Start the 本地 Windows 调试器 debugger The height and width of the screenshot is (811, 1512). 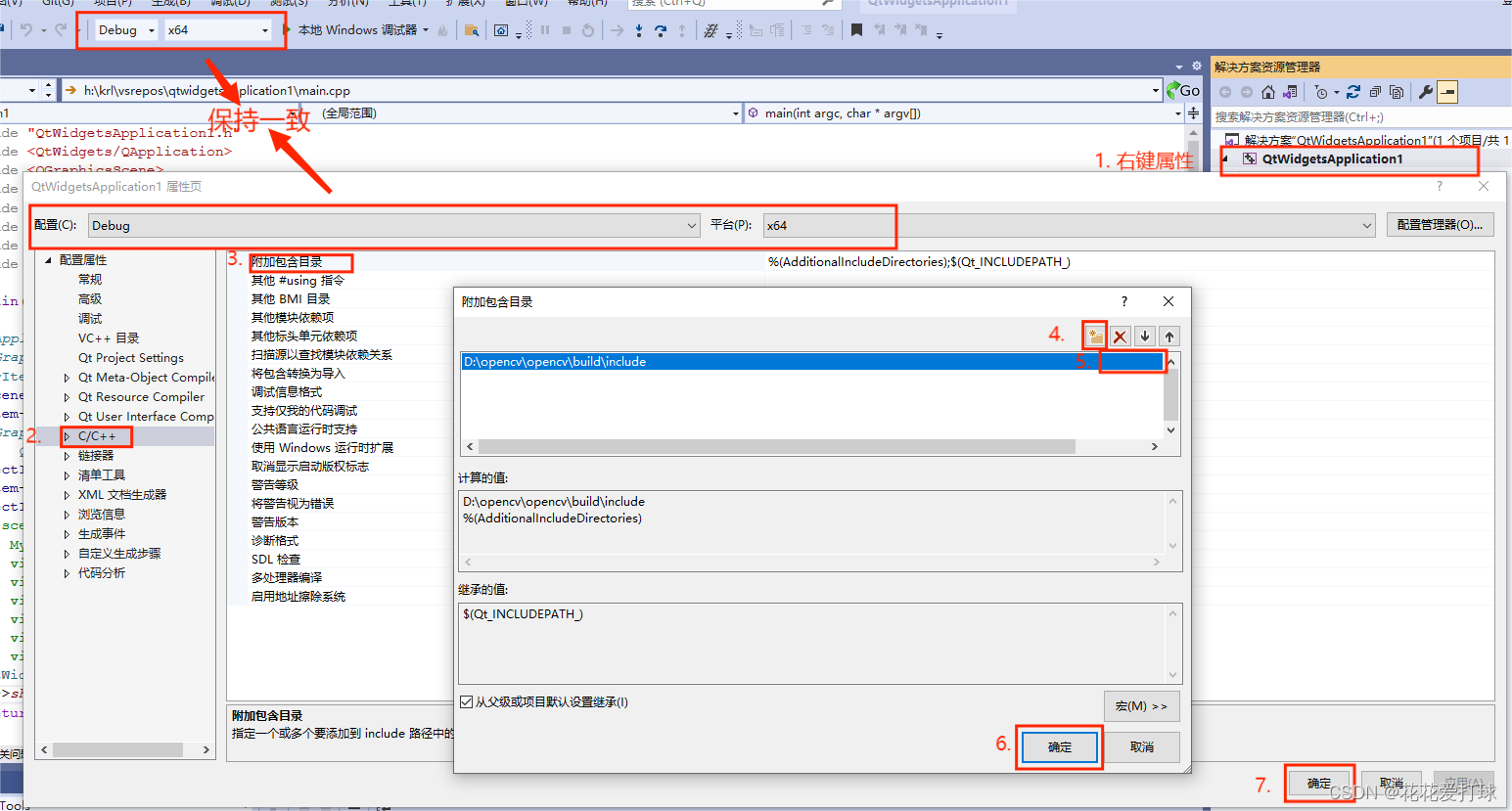pos(356,30)
